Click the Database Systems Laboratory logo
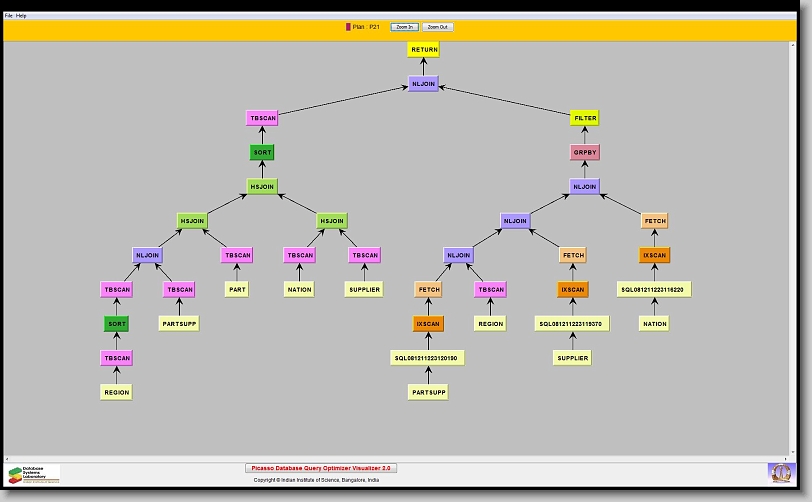Image resolution: width=812 pixels, height=502 pixels. tap(34, 474)
